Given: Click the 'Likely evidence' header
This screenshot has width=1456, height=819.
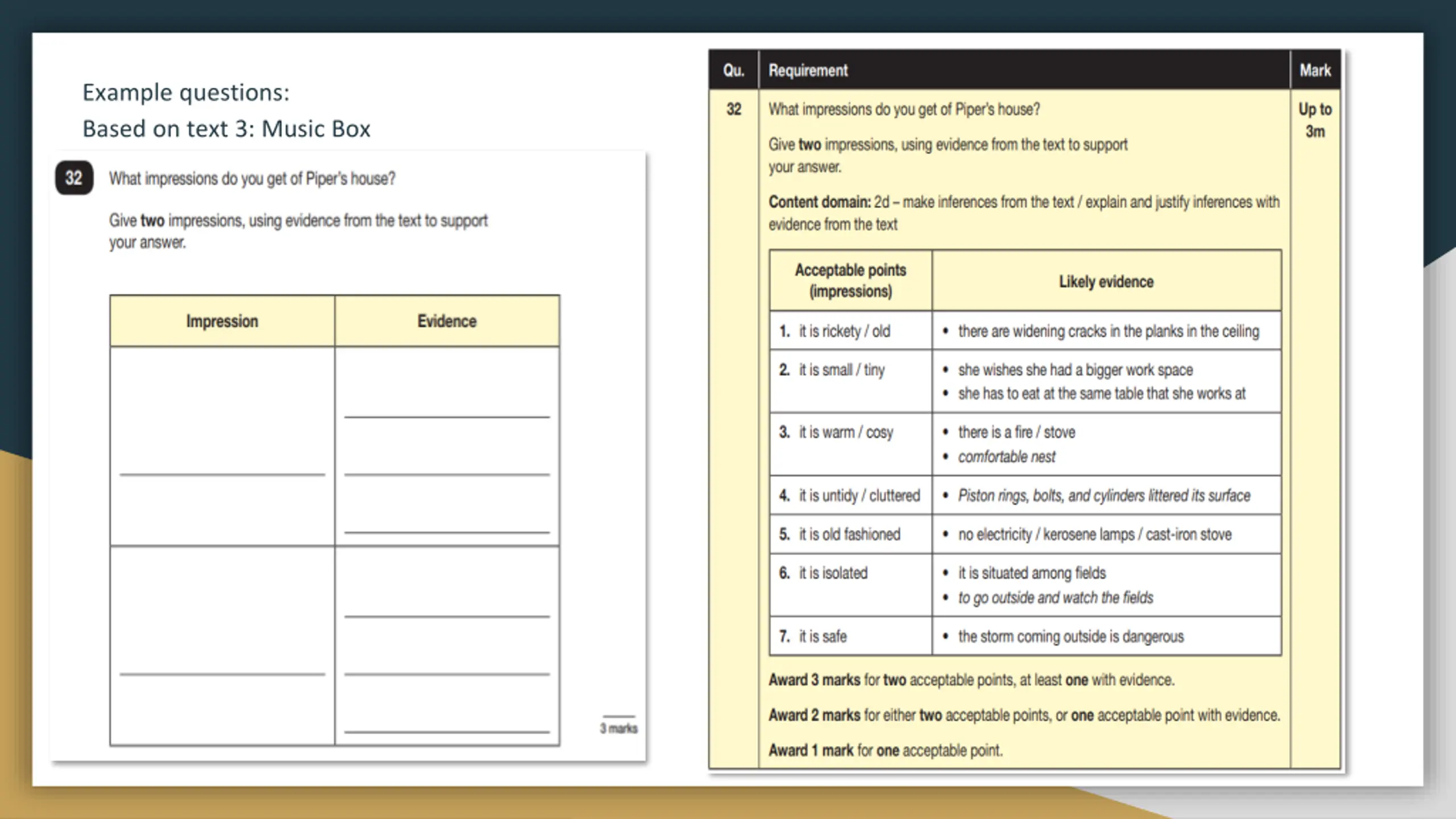Looking at the screenshot, I should tap(1106, 282).
